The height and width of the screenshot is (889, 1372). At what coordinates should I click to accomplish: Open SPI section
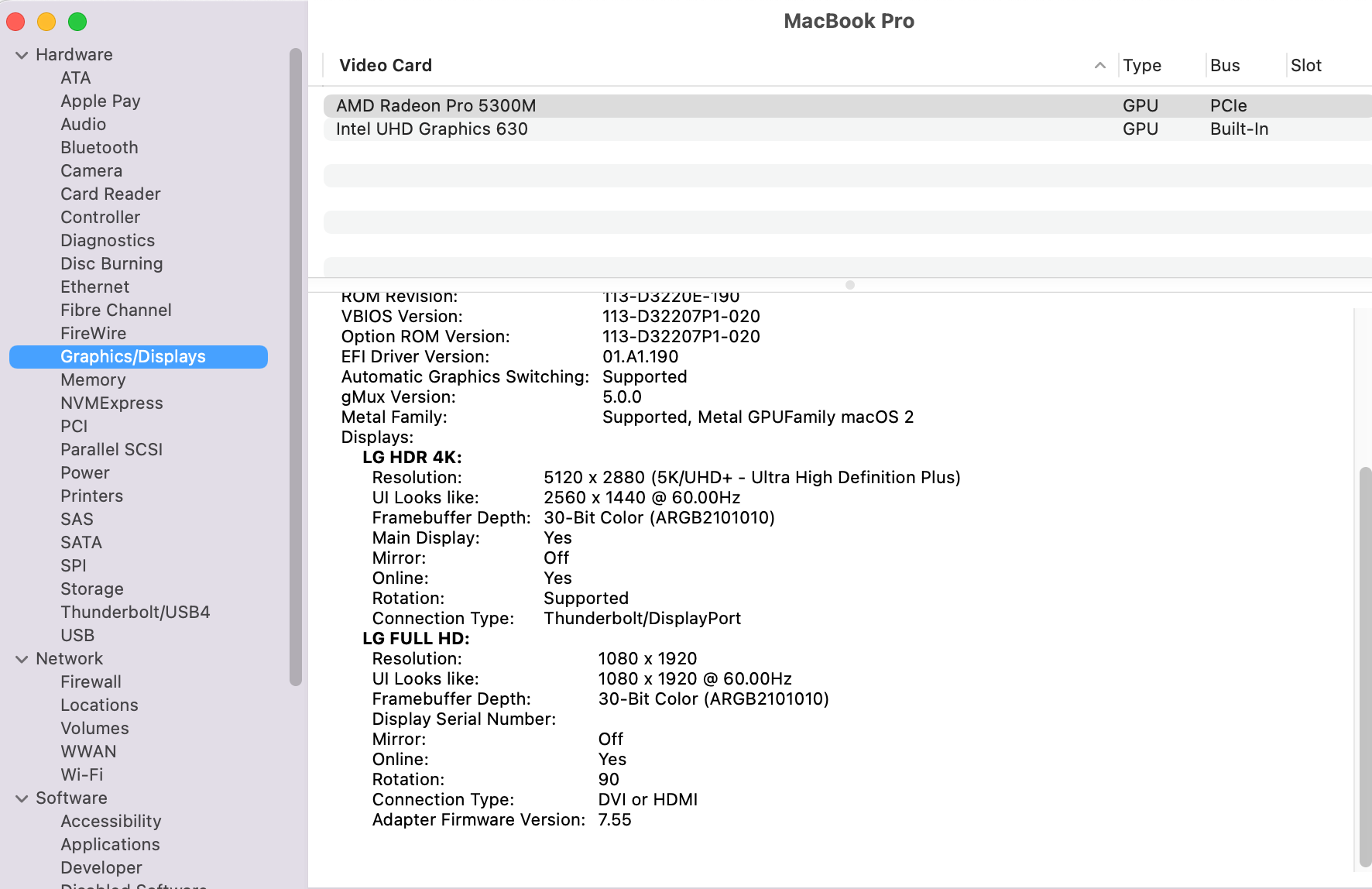[74, 566]
